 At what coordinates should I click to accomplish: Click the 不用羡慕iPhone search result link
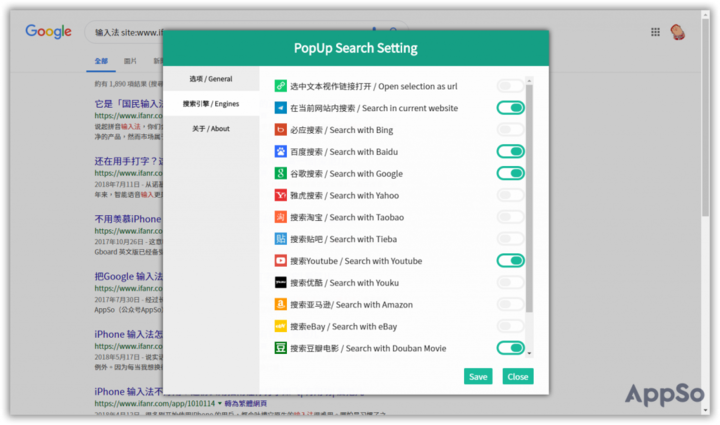coord(128,219)
